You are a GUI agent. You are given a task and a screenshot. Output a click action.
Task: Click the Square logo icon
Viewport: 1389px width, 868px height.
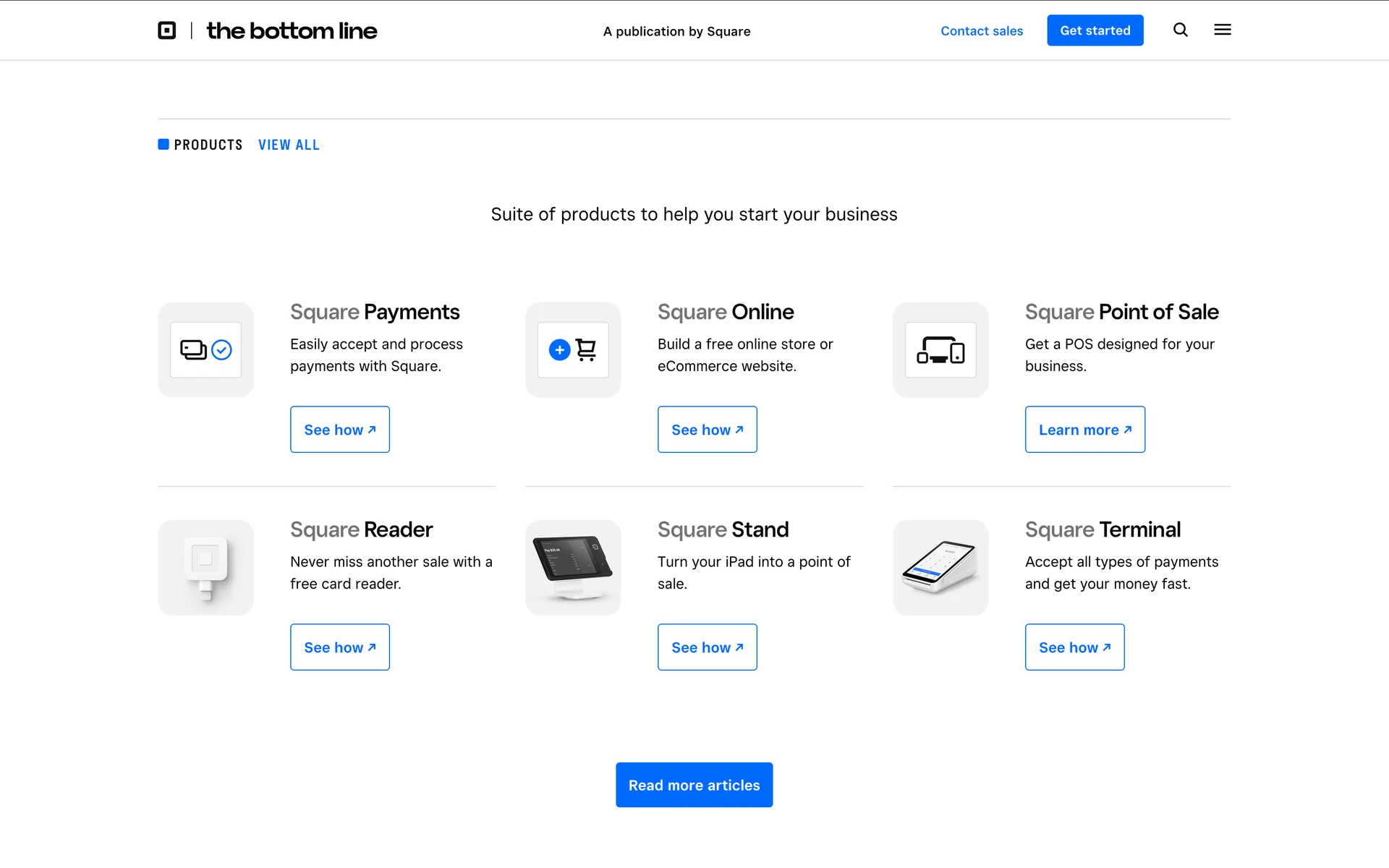coord(167,30)
